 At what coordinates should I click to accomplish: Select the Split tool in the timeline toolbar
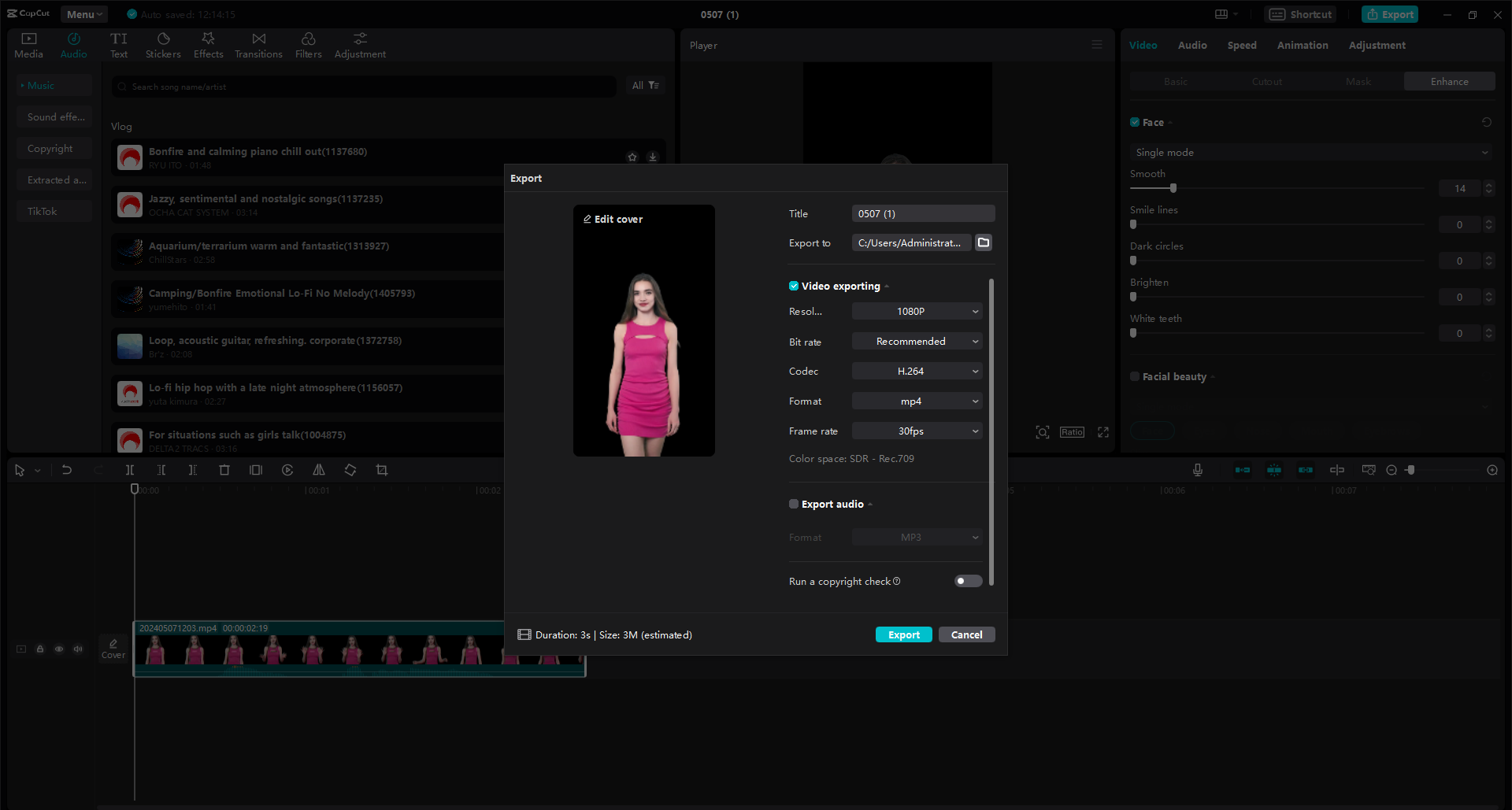[130, 469]
